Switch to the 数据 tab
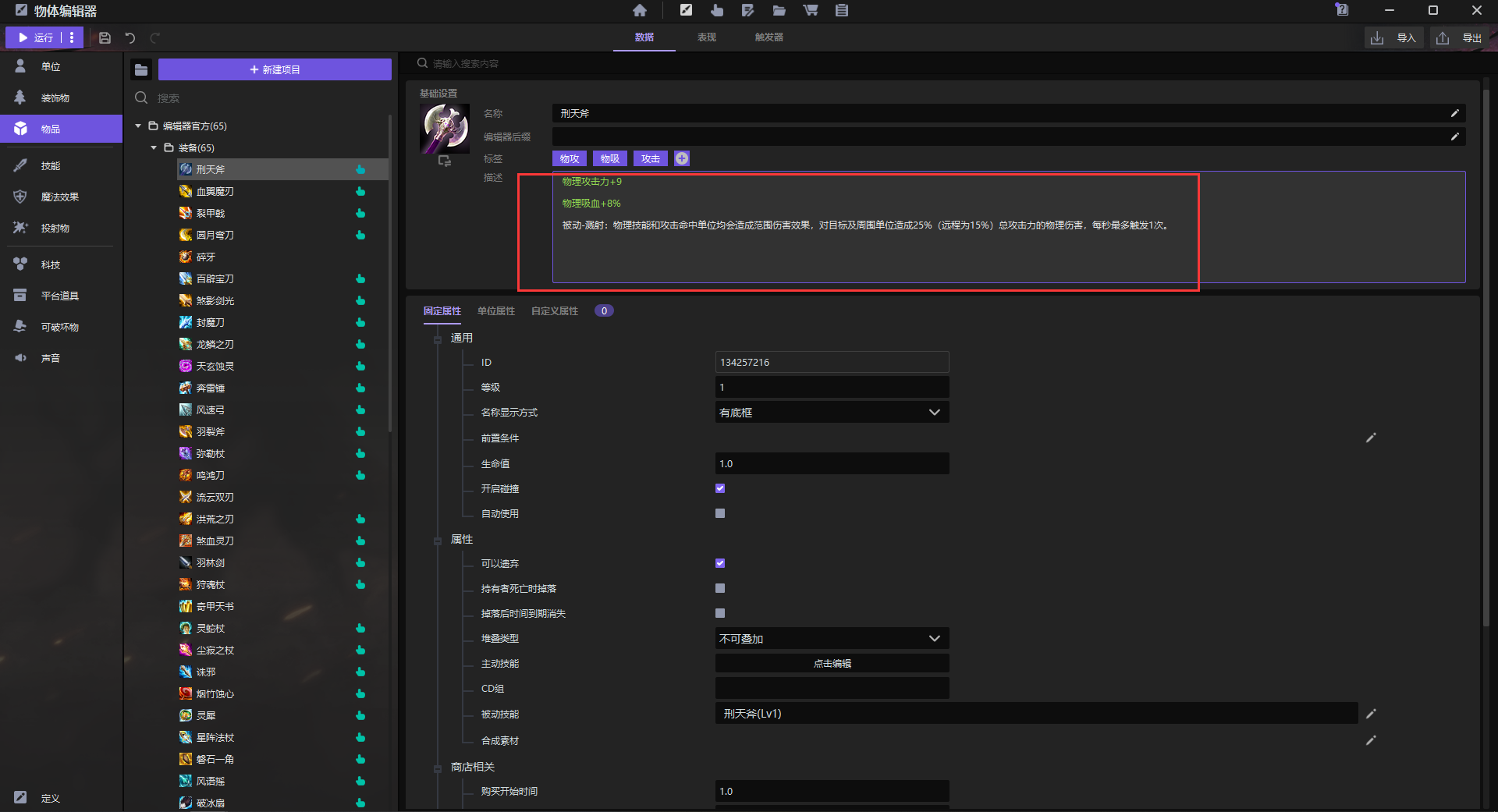This screenshot has width=1498, height=812. coord(644,37)
